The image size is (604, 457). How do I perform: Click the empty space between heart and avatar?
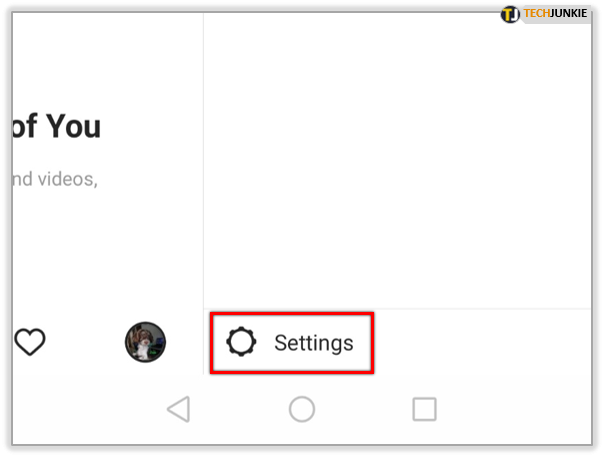pos(85,342)
